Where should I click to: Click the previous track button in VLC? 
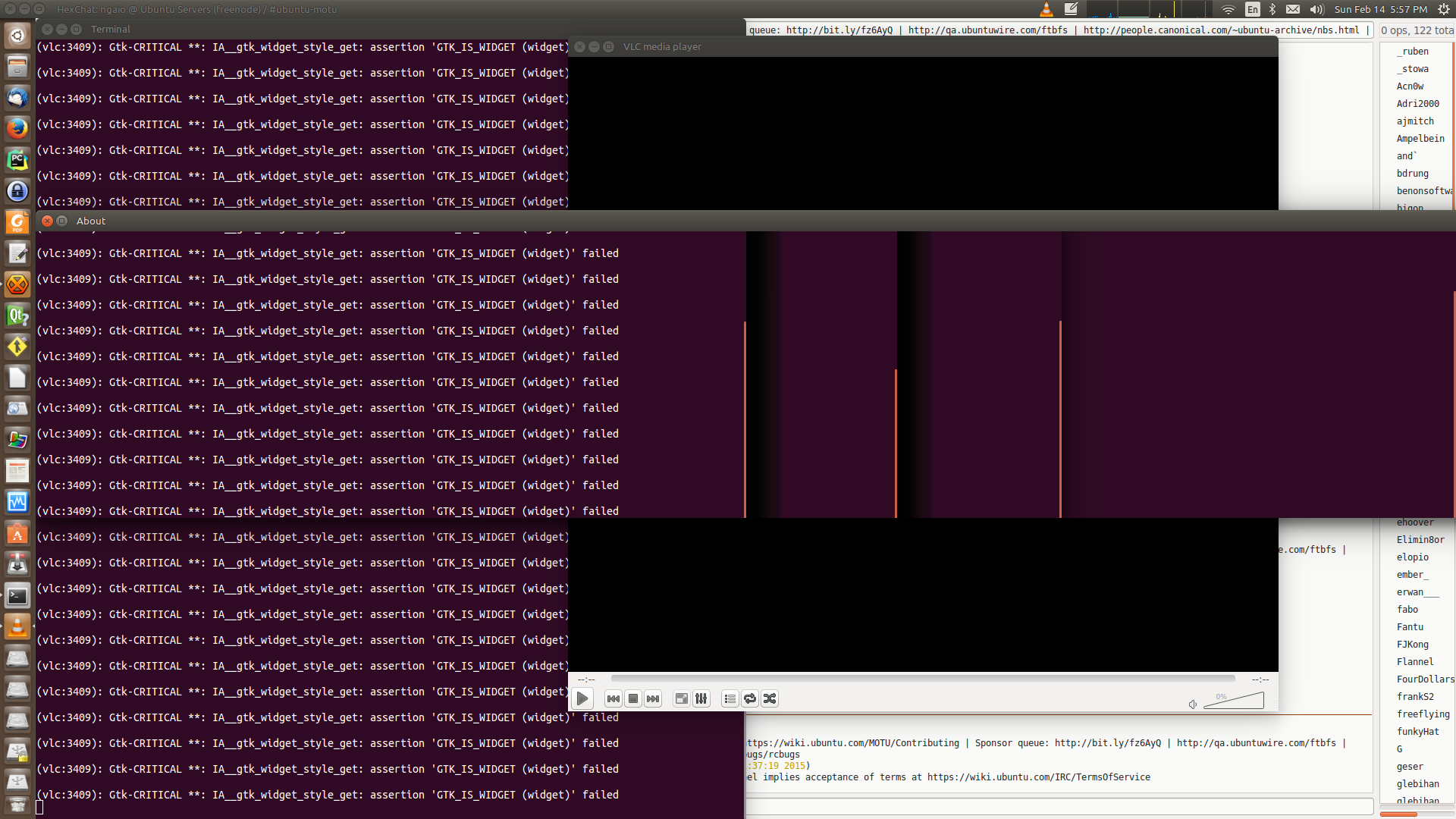613,698
